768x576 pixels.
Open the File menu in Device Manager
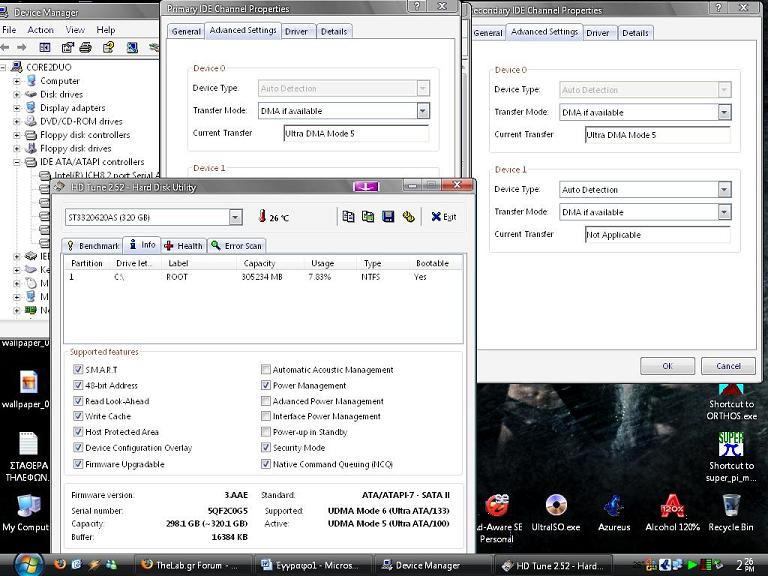click(9, 30)
